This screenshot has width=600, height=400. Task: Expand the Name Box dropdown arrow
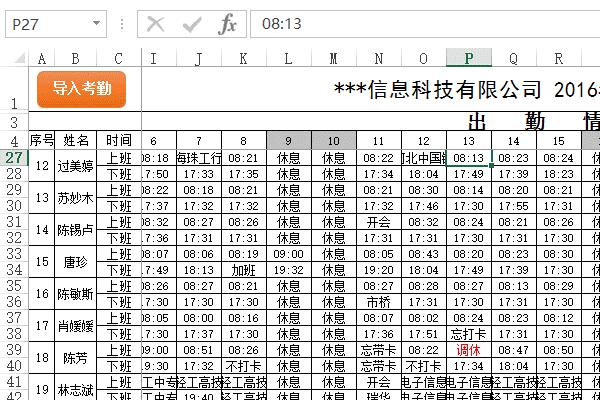96,24
